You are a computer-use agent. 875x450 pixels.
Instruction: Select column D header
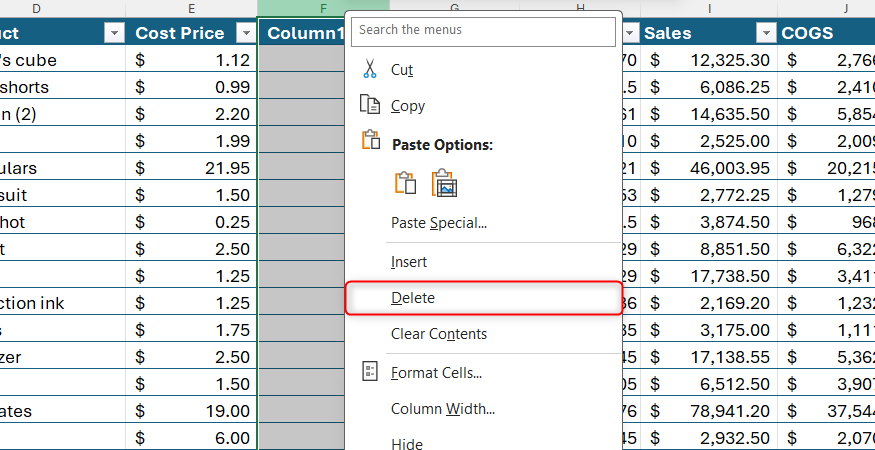click(62, 8)
